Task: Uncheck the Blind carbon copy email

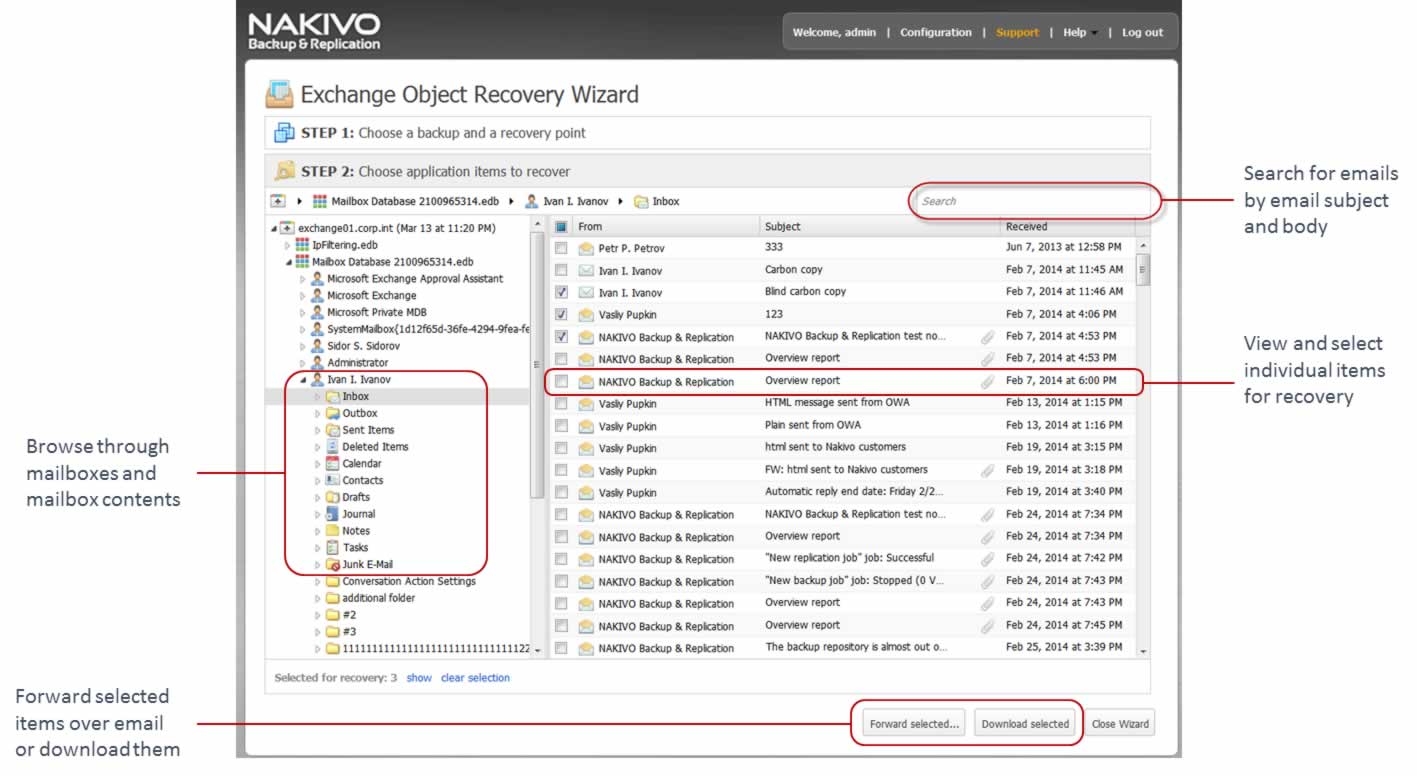Action: [x=561, y=292]
